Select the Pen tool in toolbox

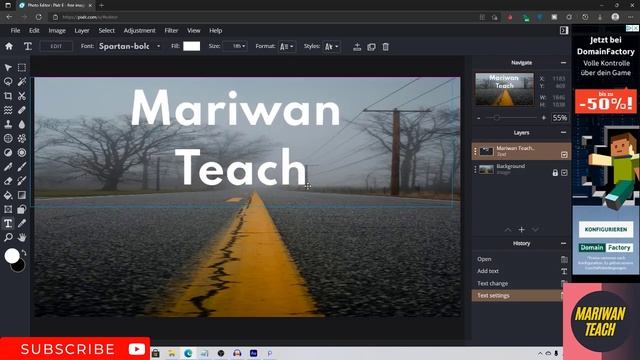tap(8, 167)
